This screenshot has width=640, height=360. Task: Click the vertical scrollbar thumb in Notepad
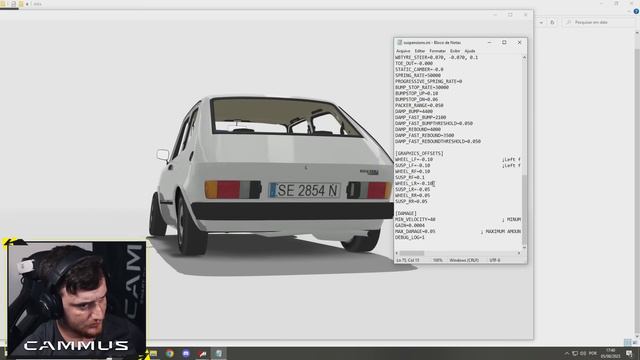524,209
